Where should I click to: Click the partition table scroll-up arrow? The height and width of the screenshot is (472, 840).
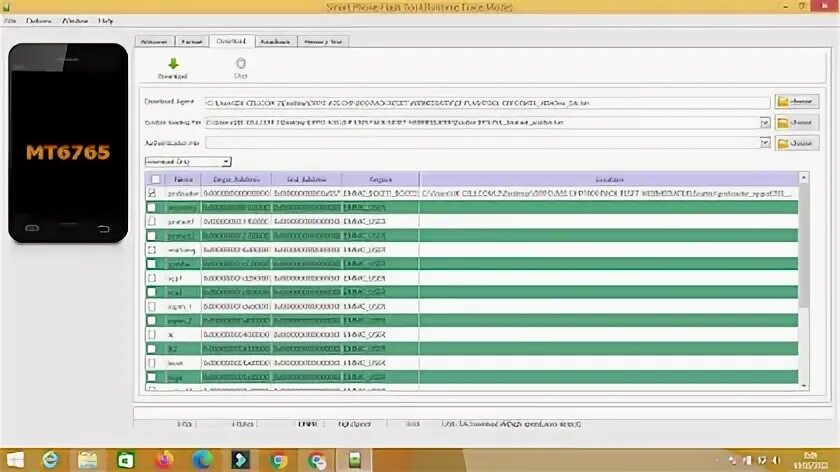(804, 177)
